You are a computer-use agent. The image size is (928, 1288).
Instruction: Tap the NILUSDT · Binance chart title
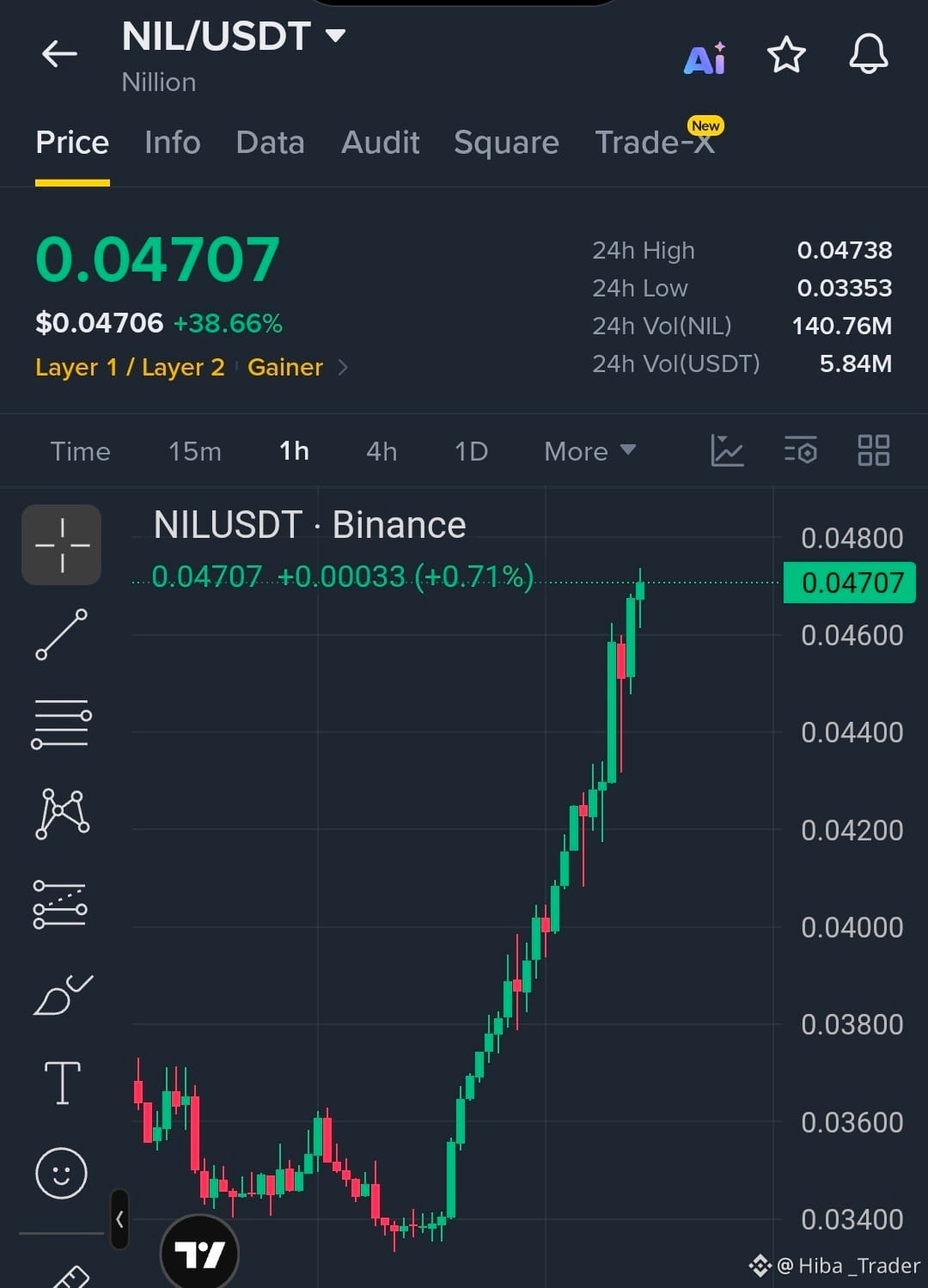309,525
